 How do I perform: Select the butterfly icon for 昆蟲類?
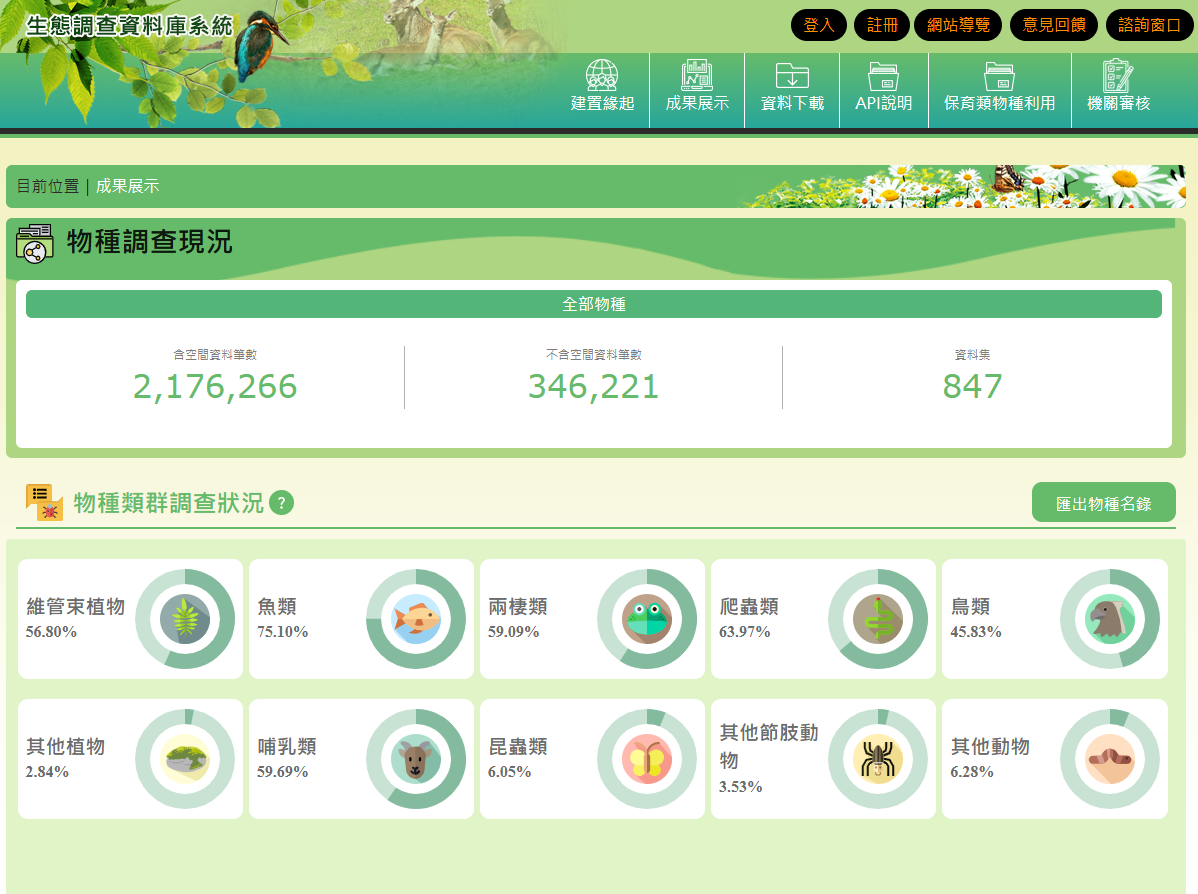(647, 759)
